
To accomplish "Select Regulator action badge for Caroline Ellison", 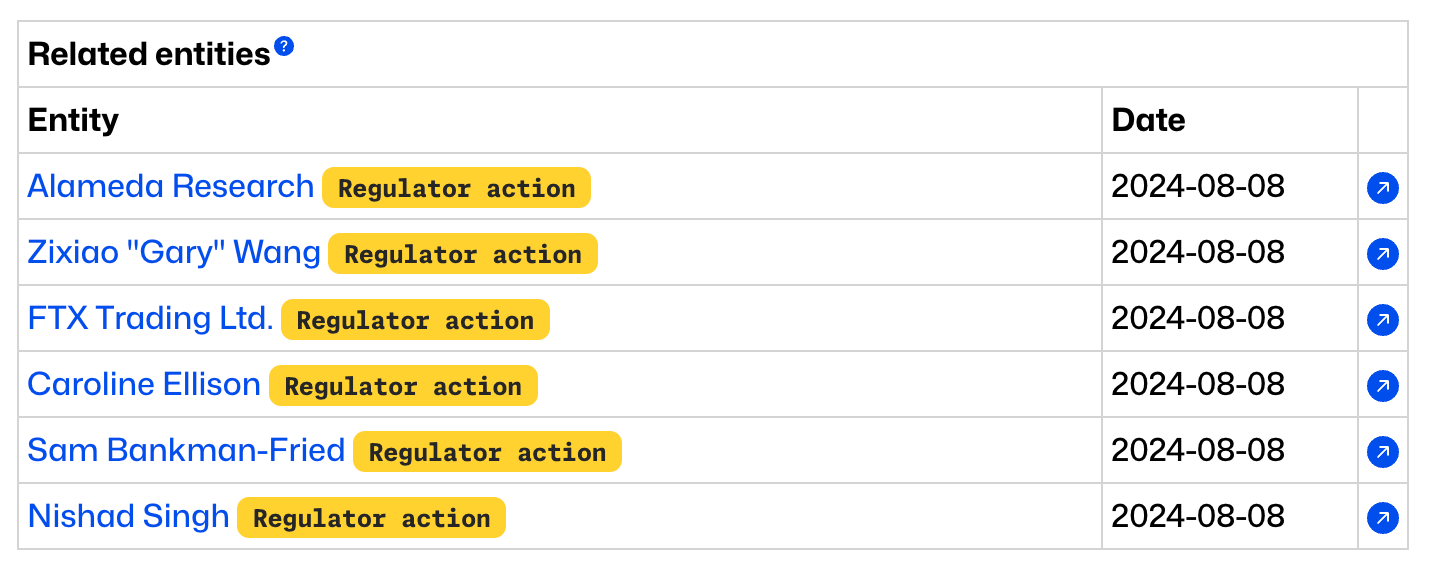I will pos(403,386).
